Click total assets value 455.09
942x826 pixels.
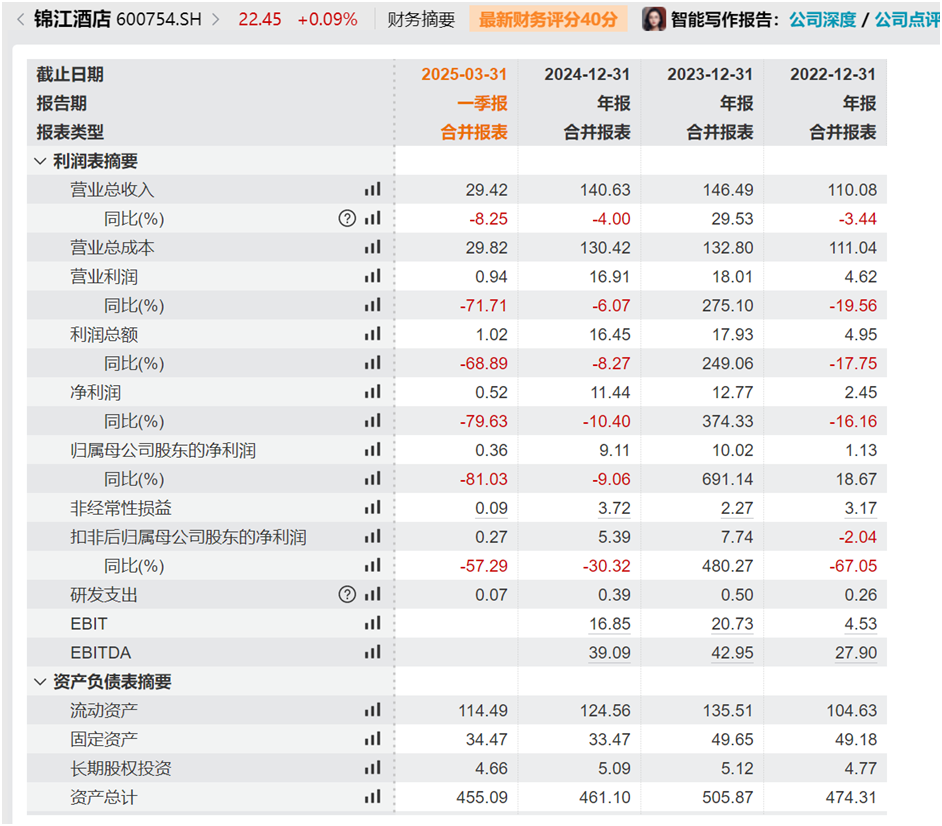tap(482, 797)
